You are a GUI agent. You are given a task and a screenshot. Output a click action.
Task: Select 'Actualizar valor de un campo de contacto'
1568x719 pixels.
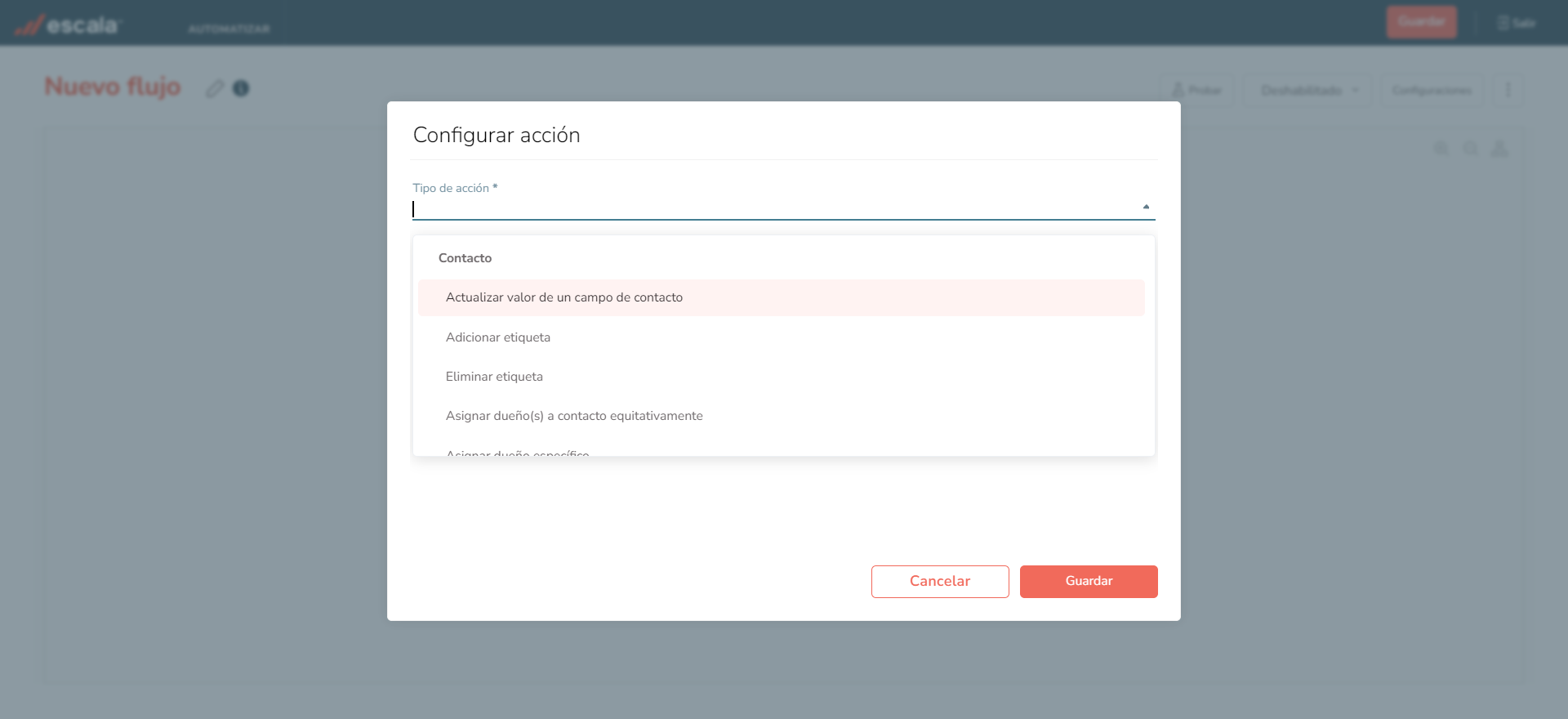coord(781,297)
